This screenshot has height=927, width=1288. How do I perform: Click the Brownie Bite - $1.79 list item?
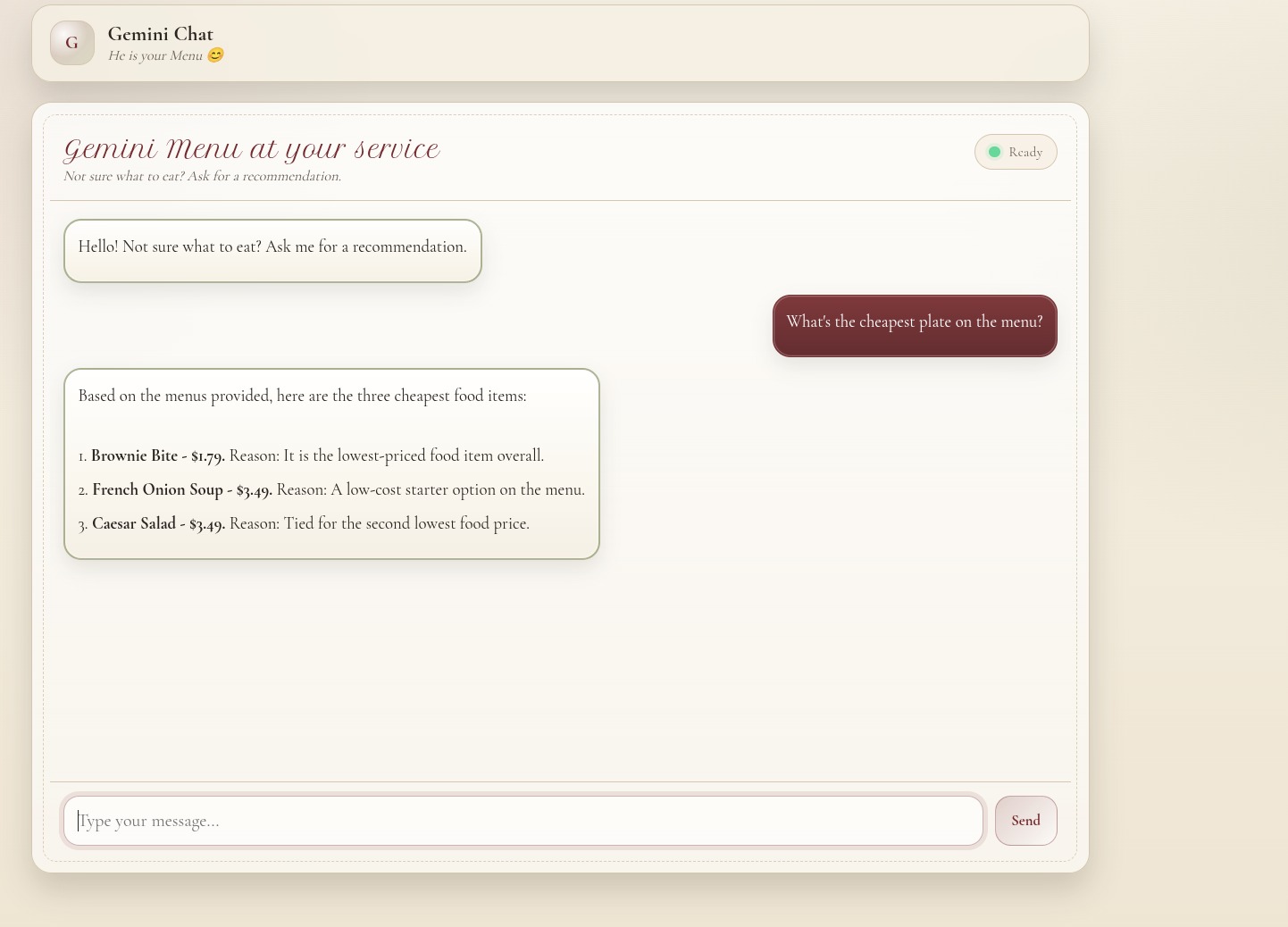coord(311,455)
